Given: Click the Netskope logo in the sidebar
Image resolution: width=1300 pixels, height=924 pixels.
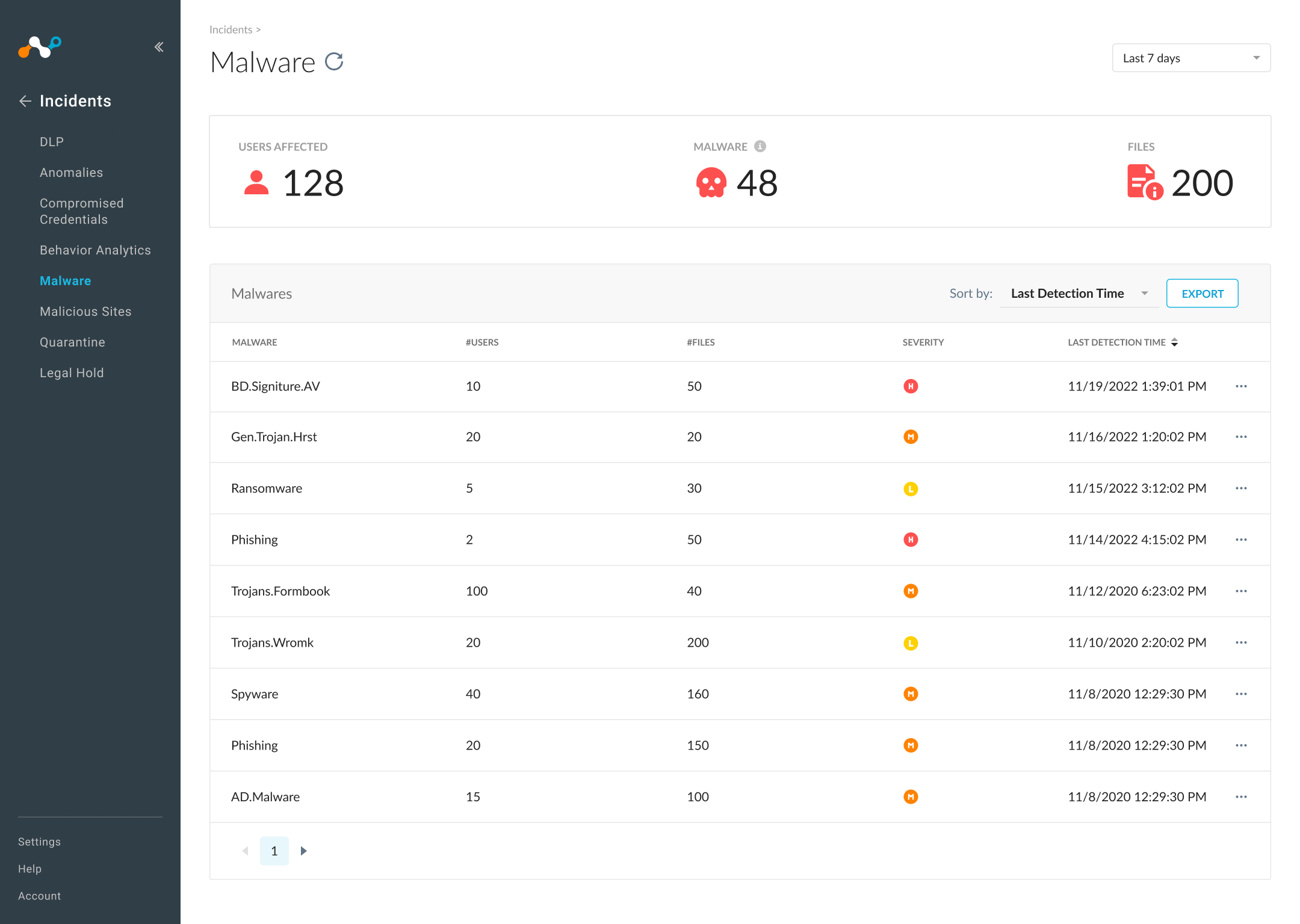Looking at the screenshot, I should (x=40, y=47).
